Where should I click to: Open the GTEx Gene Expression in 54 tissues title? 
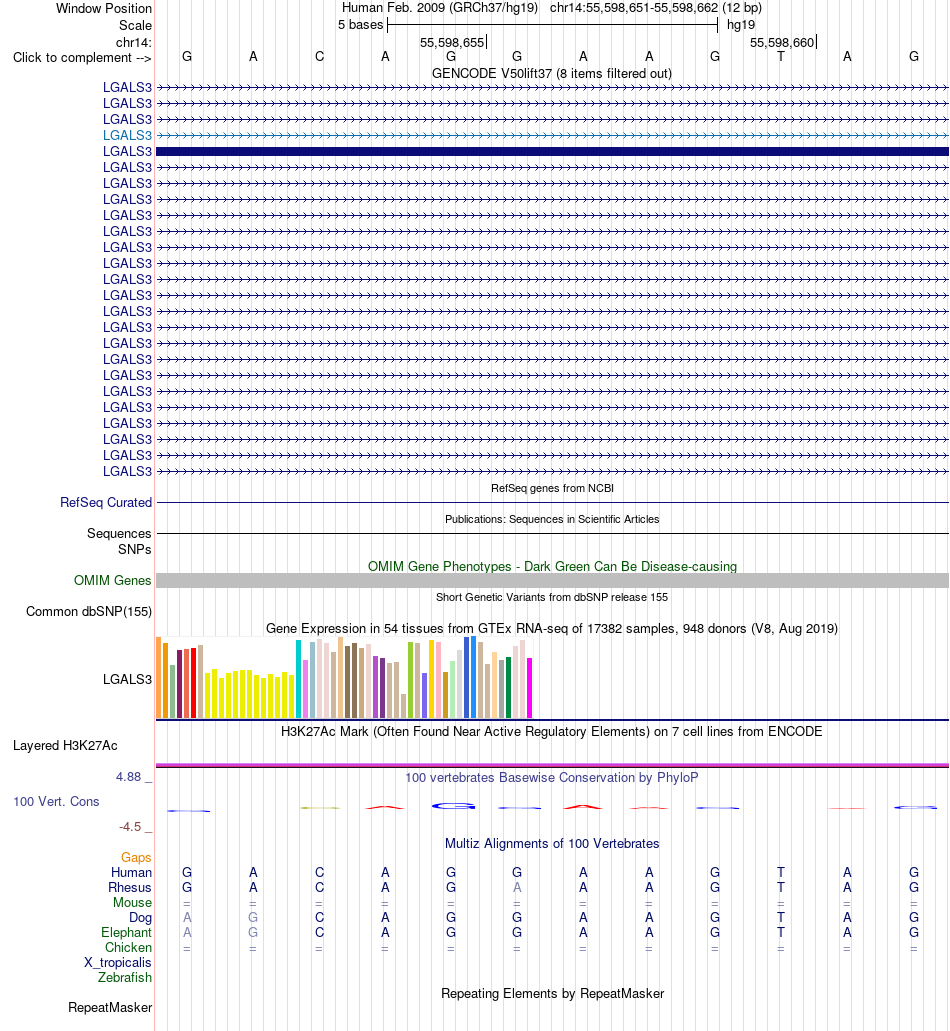click(552, 629)
